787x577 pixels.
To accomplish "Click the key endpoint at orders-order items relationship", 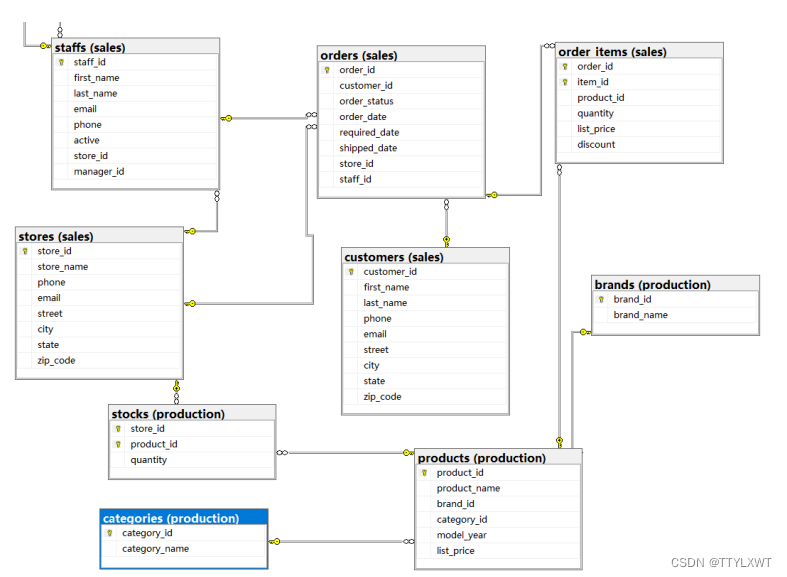I will 492,195.
